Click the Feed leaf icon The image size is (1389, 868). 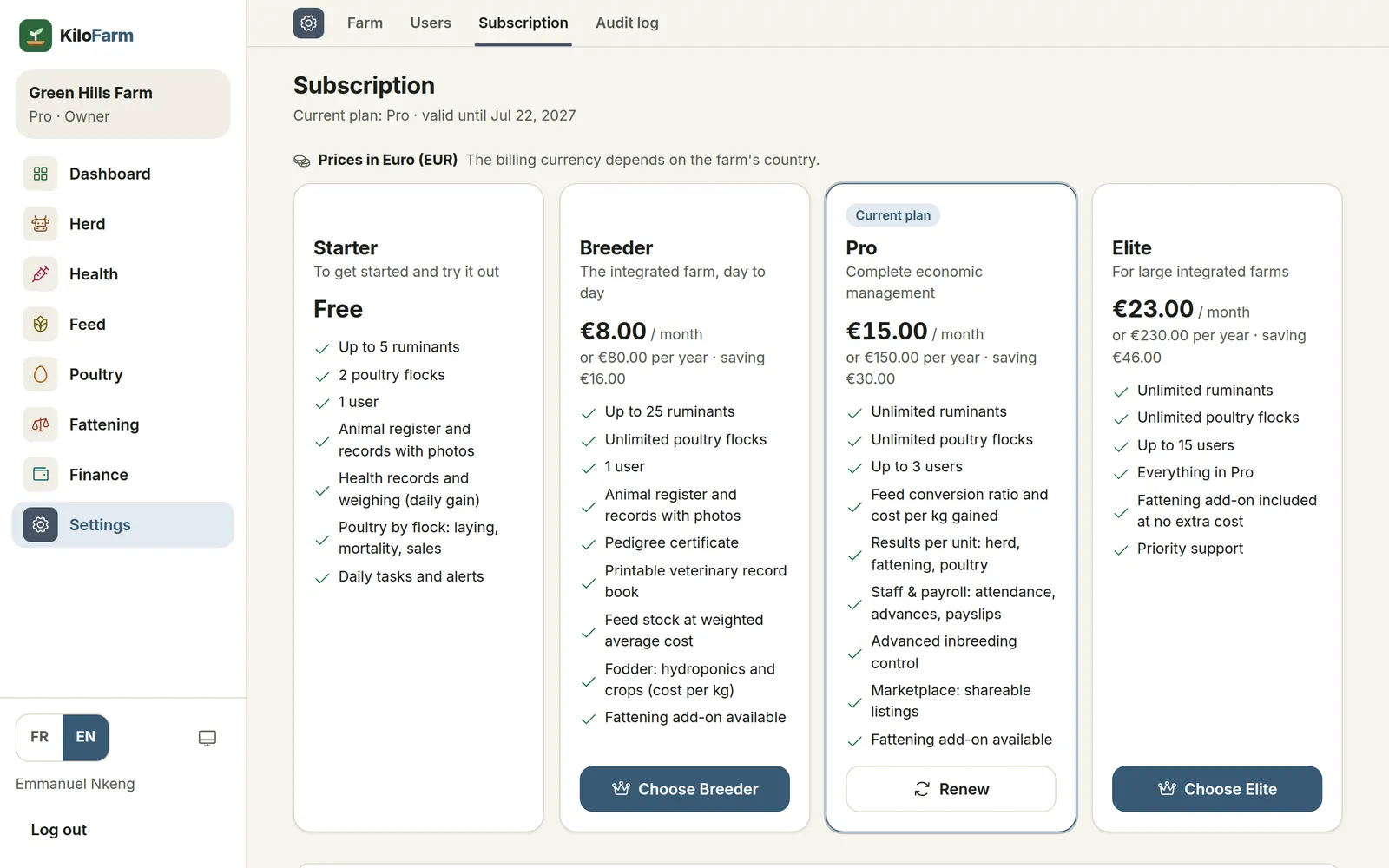tap(40, 325)
